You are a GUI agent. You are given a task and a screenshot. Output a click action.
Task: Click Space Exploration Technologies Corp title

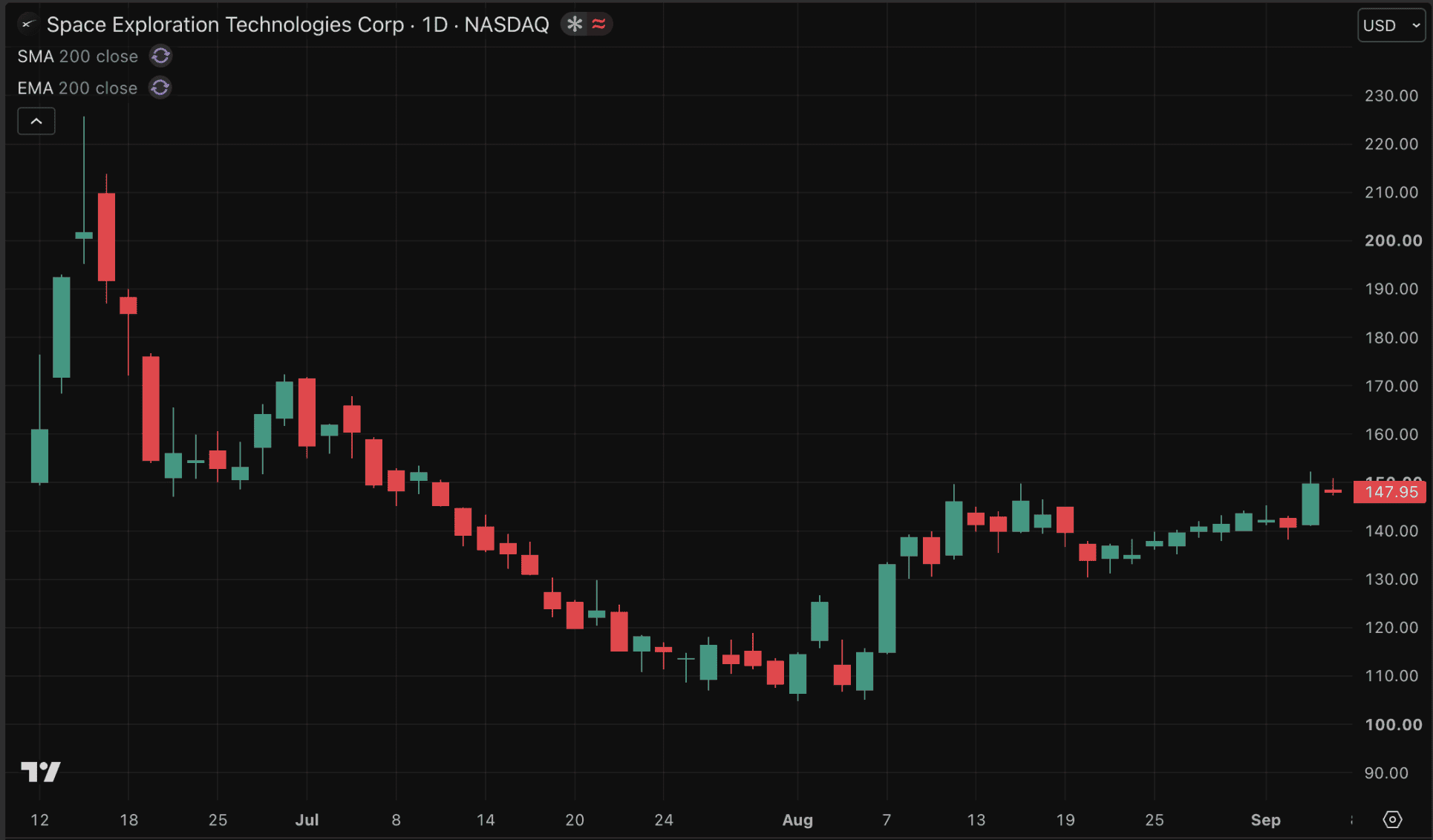tap(225, 24)
